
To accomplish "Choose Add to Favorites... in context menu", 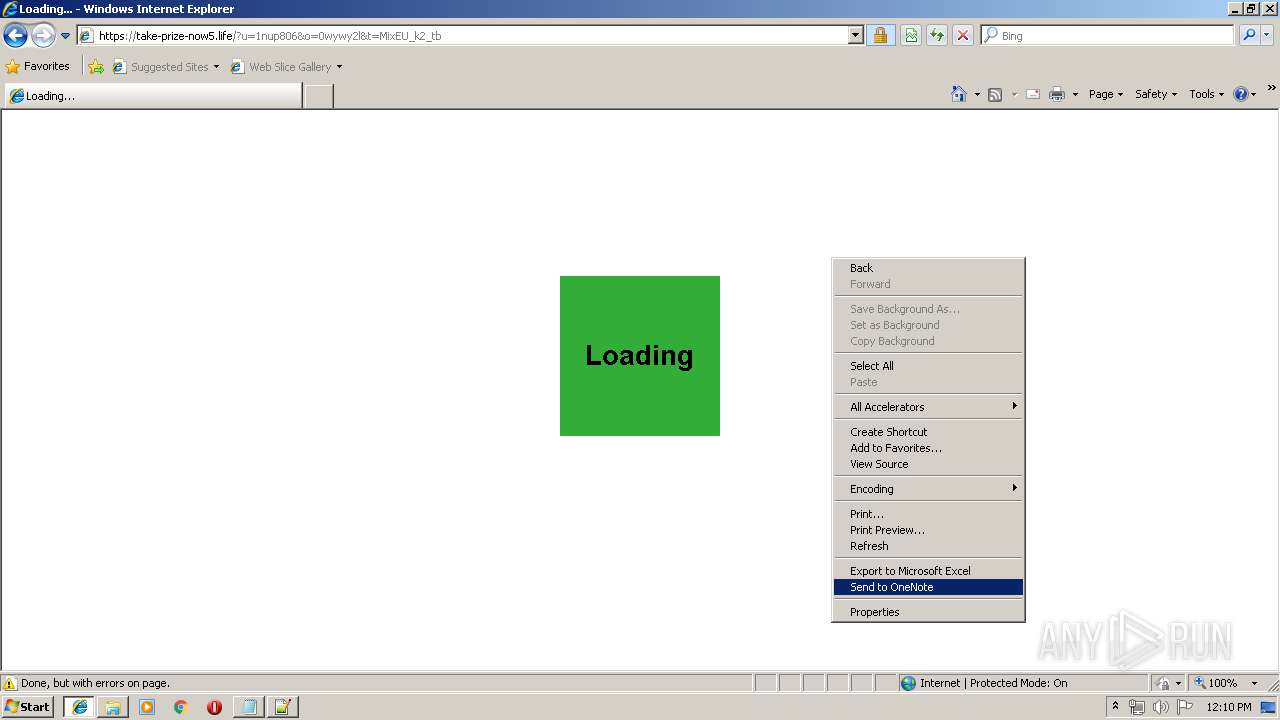I will point(928,448).
